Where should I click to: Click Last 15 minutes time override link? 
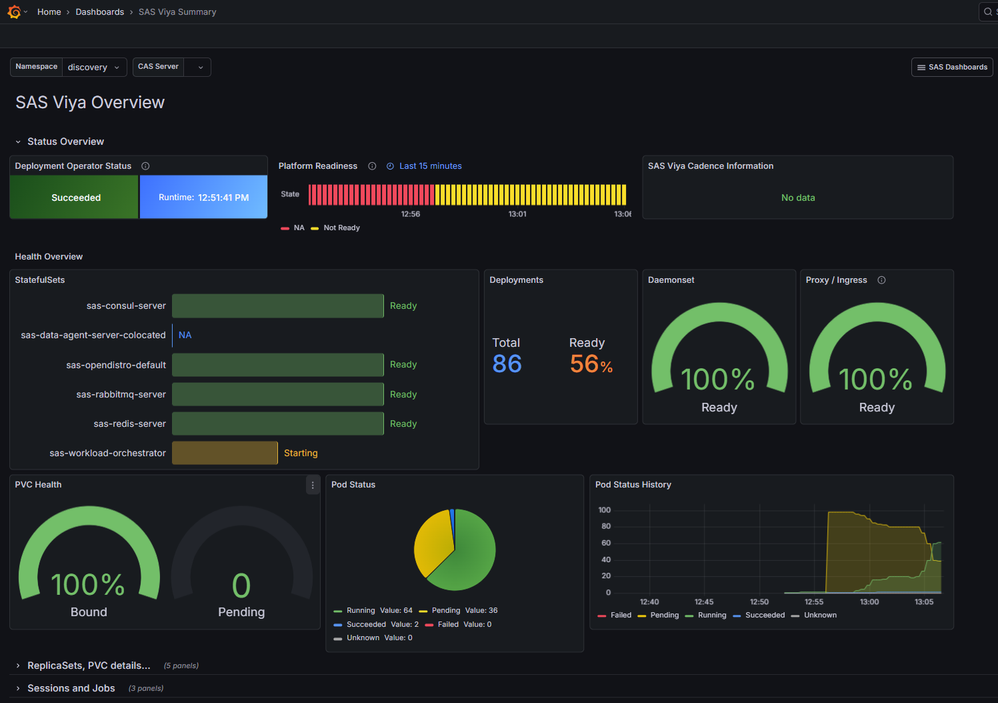[x=430, y=166]
